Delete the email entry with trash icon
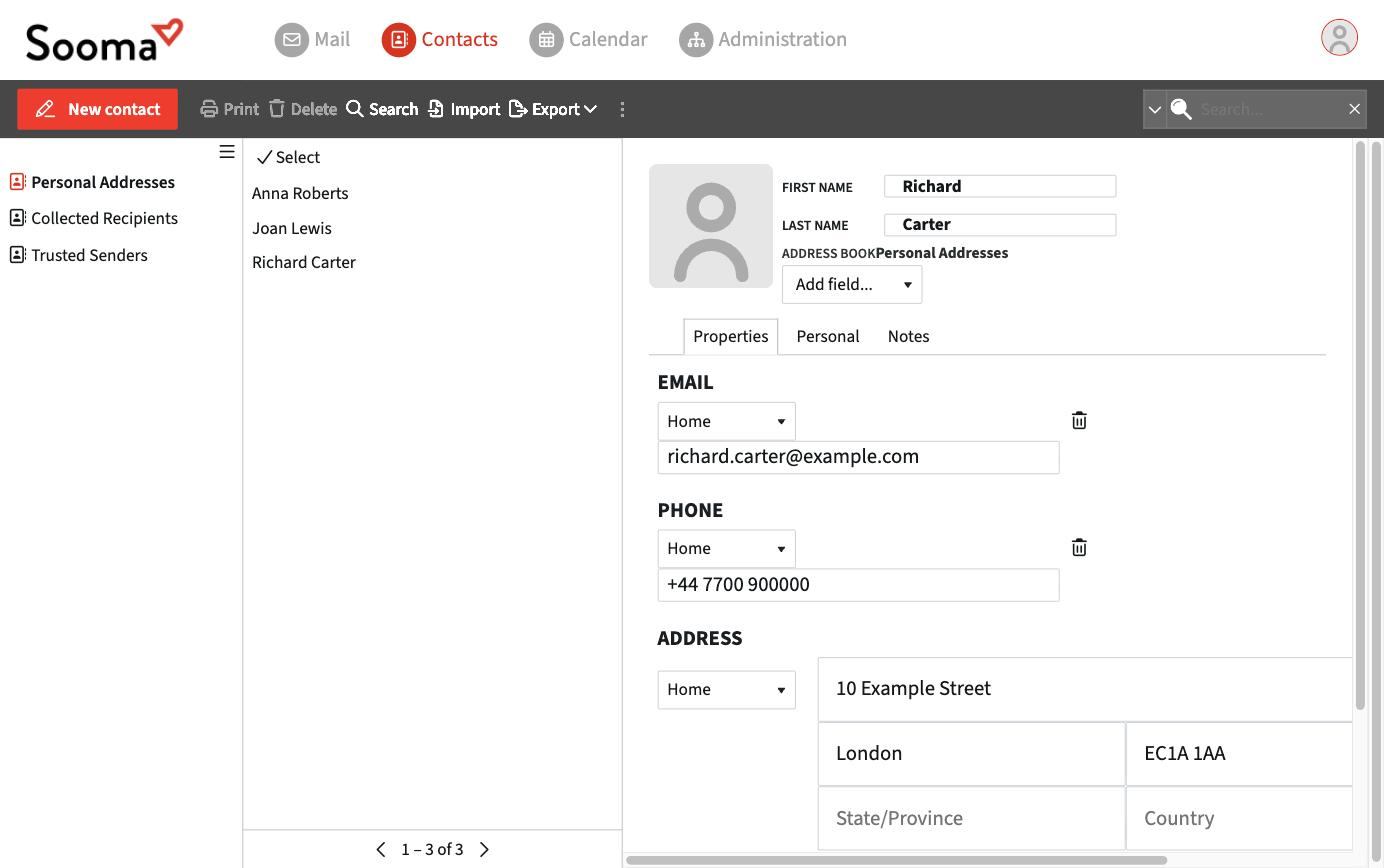This screenshot has width=1384, height=868. (1079, 421)
